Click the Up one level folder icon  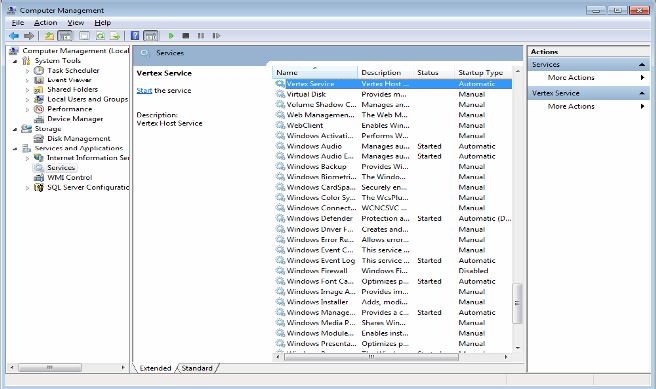click(x=49, y=36)
